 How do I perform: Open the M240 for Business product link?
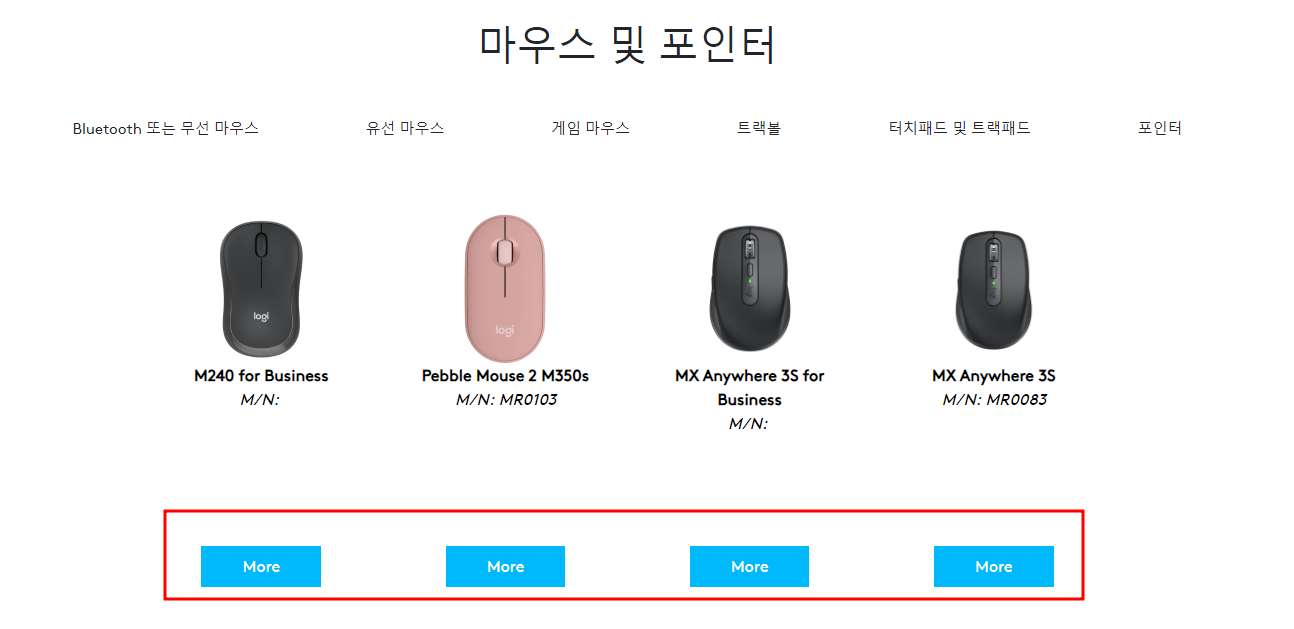coord(260,375)
